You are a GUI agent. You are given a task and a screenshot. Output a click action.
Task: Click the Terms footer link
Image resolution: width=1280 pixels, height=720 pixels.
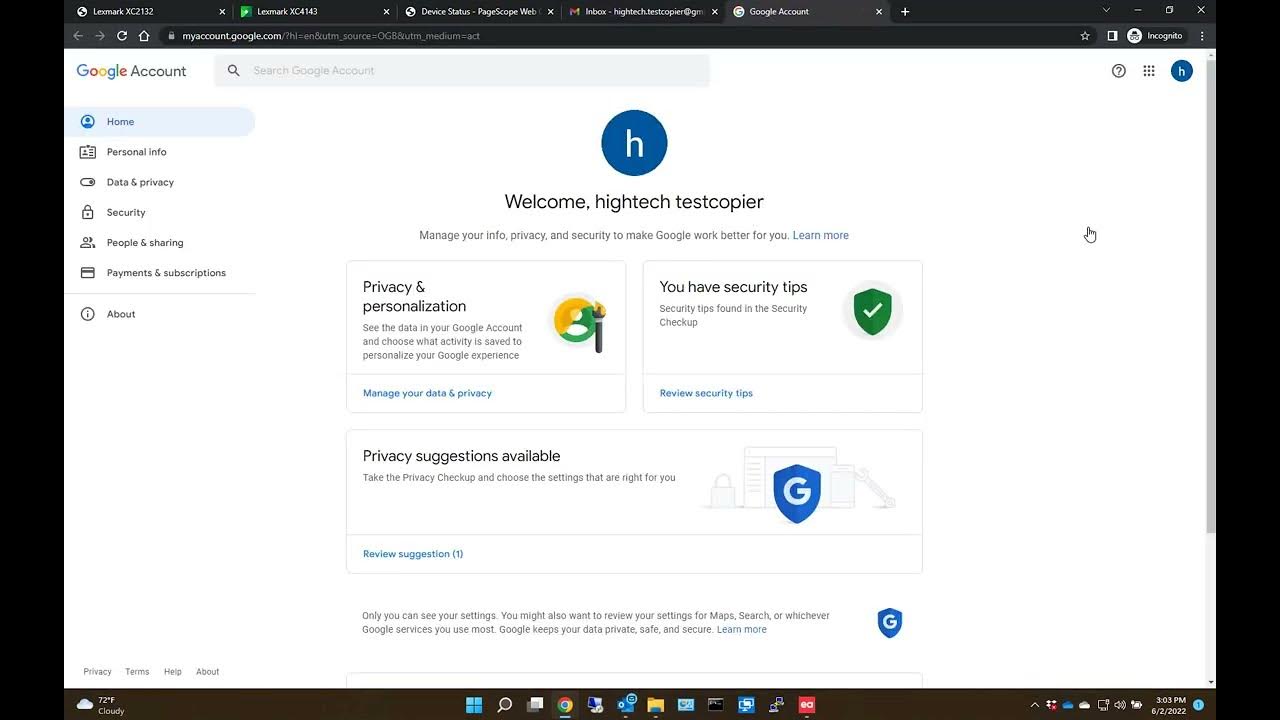[x=137, y=672]
